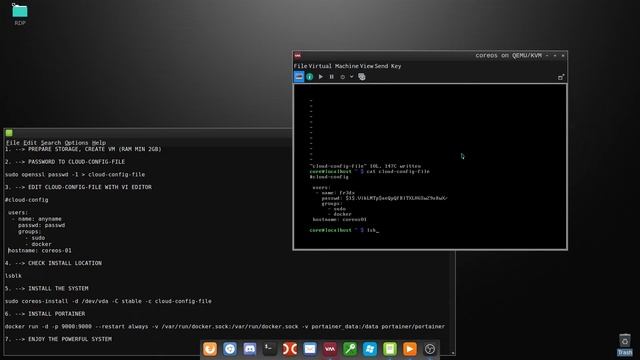Open the green key password app
Viewport: 640px width, 360px height.
tap(350, 349)
